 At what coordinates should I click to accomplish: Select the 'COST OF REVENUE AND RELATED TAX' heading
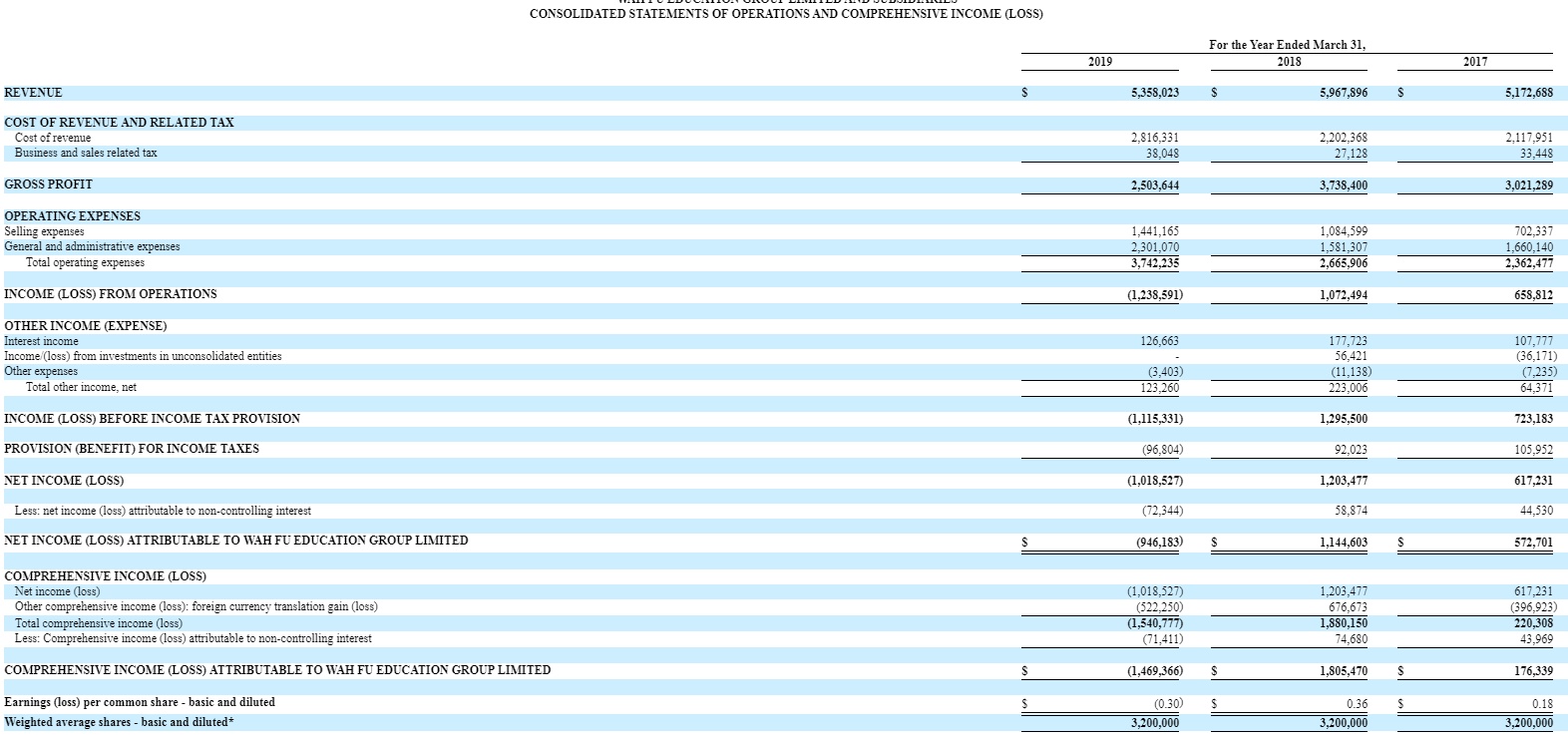point(120,123)
